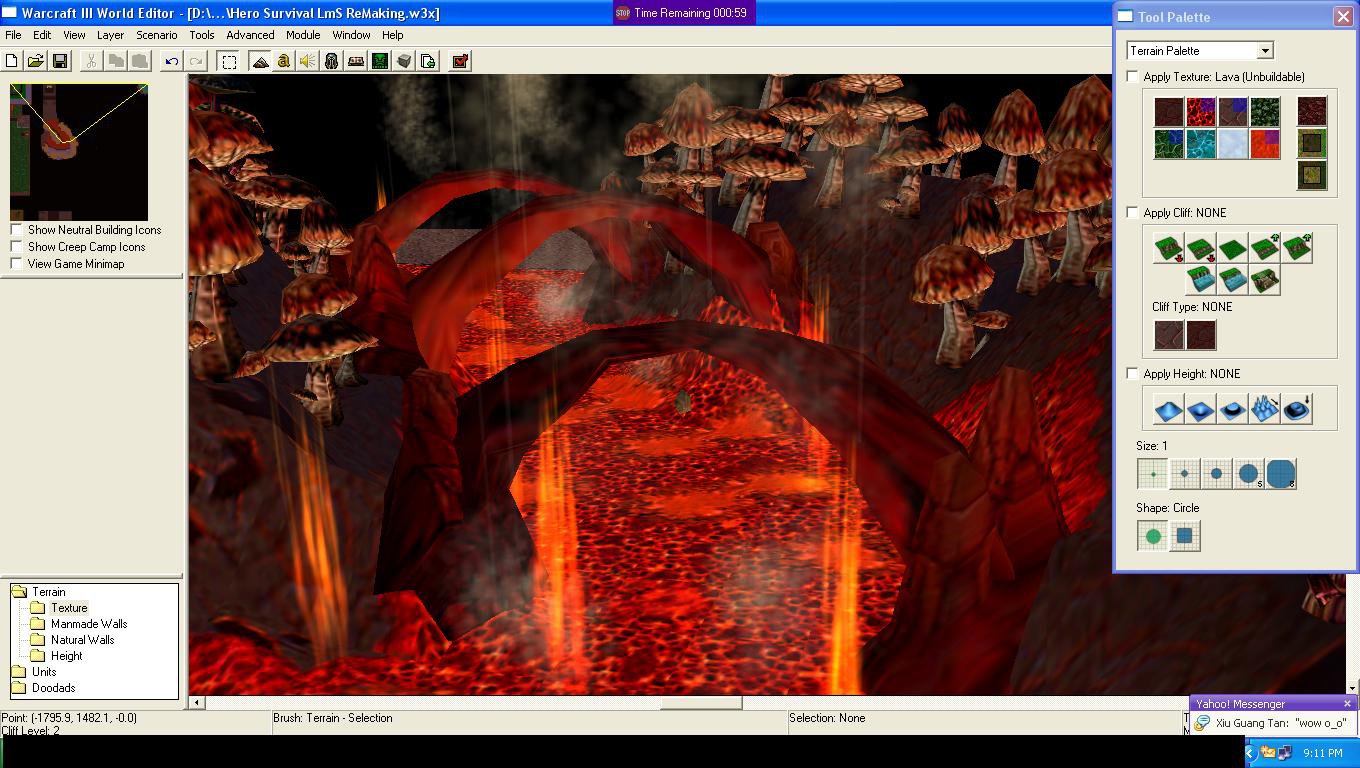Viewport: 1360px width, 768px height.
Task: Undo the last action
Action: (x=172, y=61)
